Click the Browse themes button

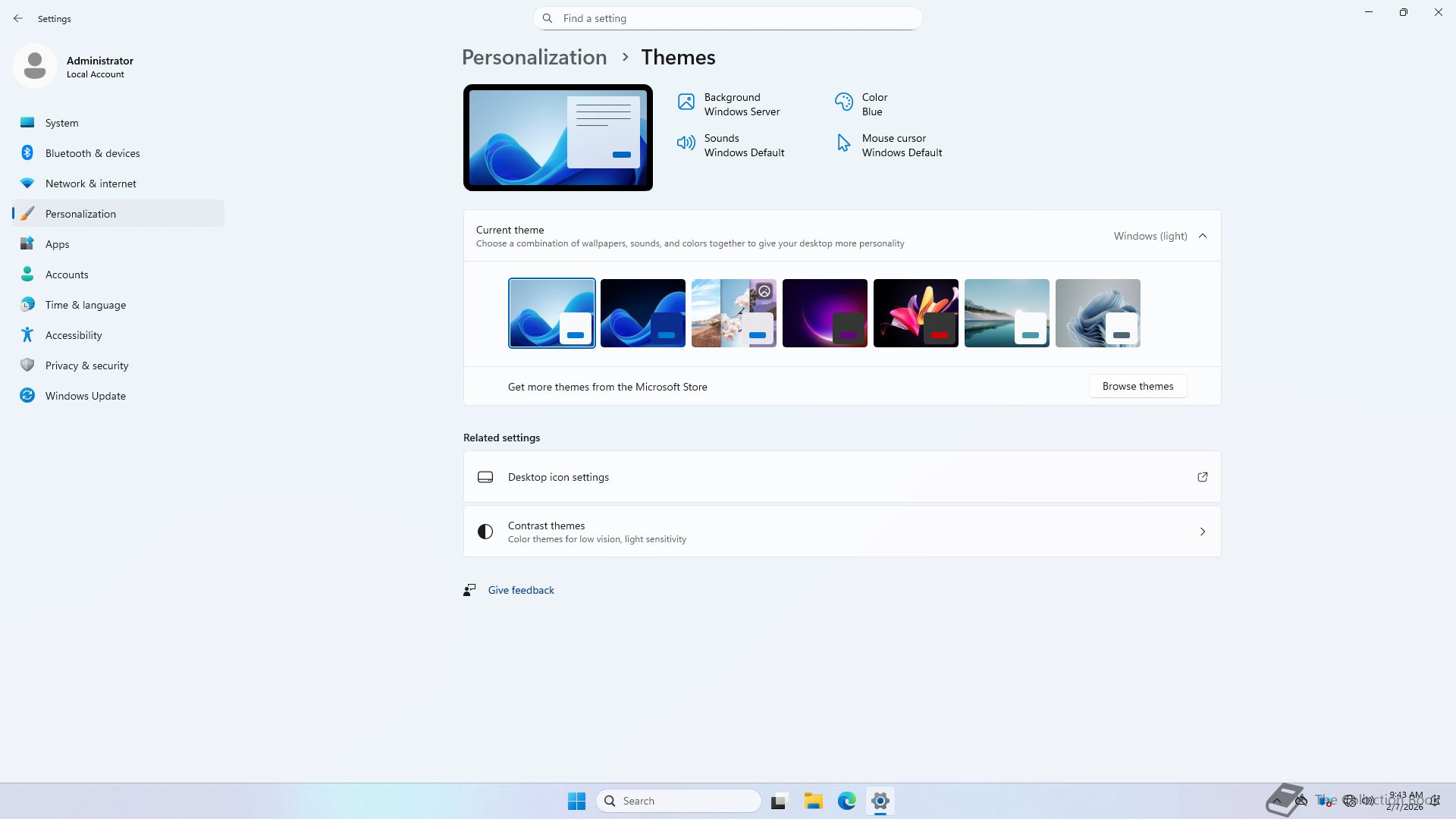coord(1137,386)
